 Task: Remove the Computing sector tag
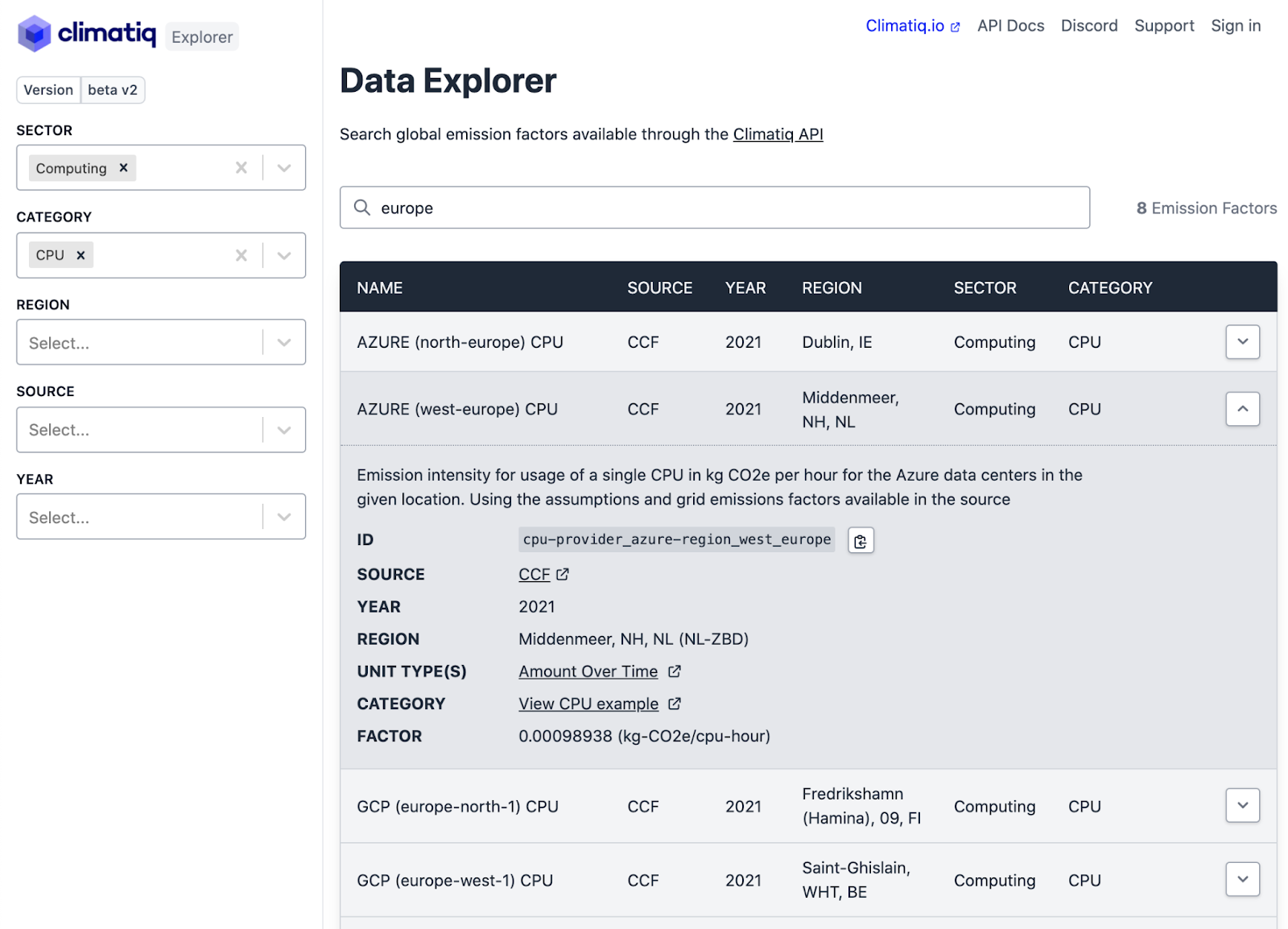[x=123, y=167]
